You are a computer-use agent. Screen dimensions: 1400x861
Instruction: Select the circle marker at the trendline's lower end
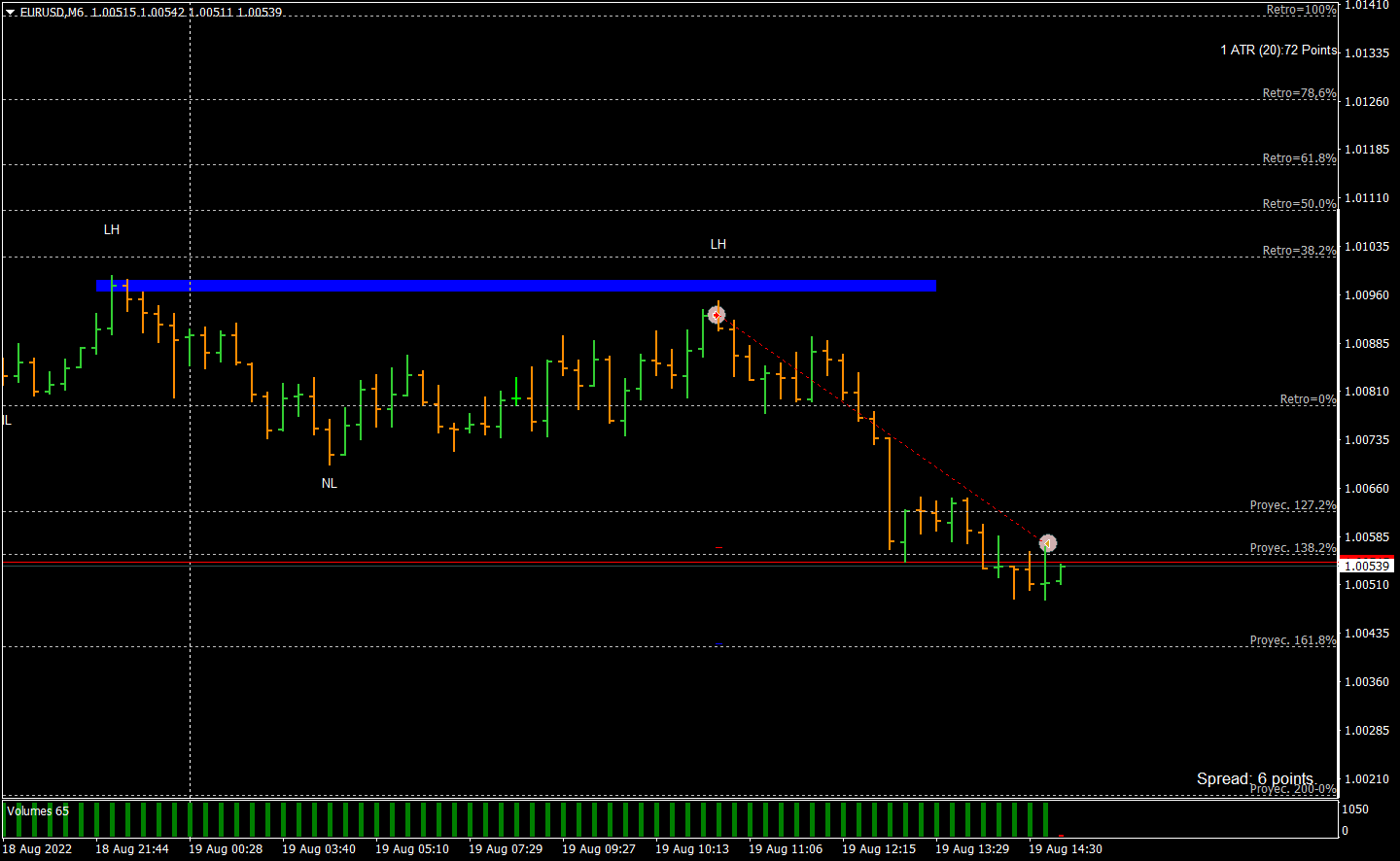coord(1047,543)
